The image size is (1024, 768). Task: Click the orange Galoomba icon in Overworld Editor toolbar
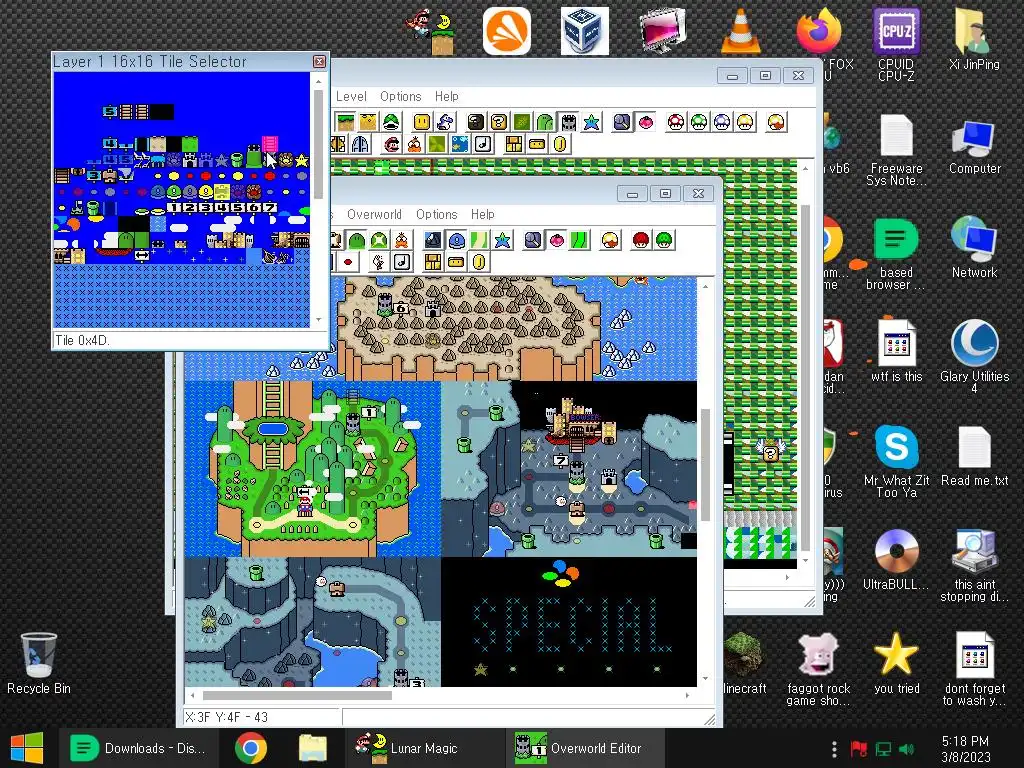click(402, 240)
